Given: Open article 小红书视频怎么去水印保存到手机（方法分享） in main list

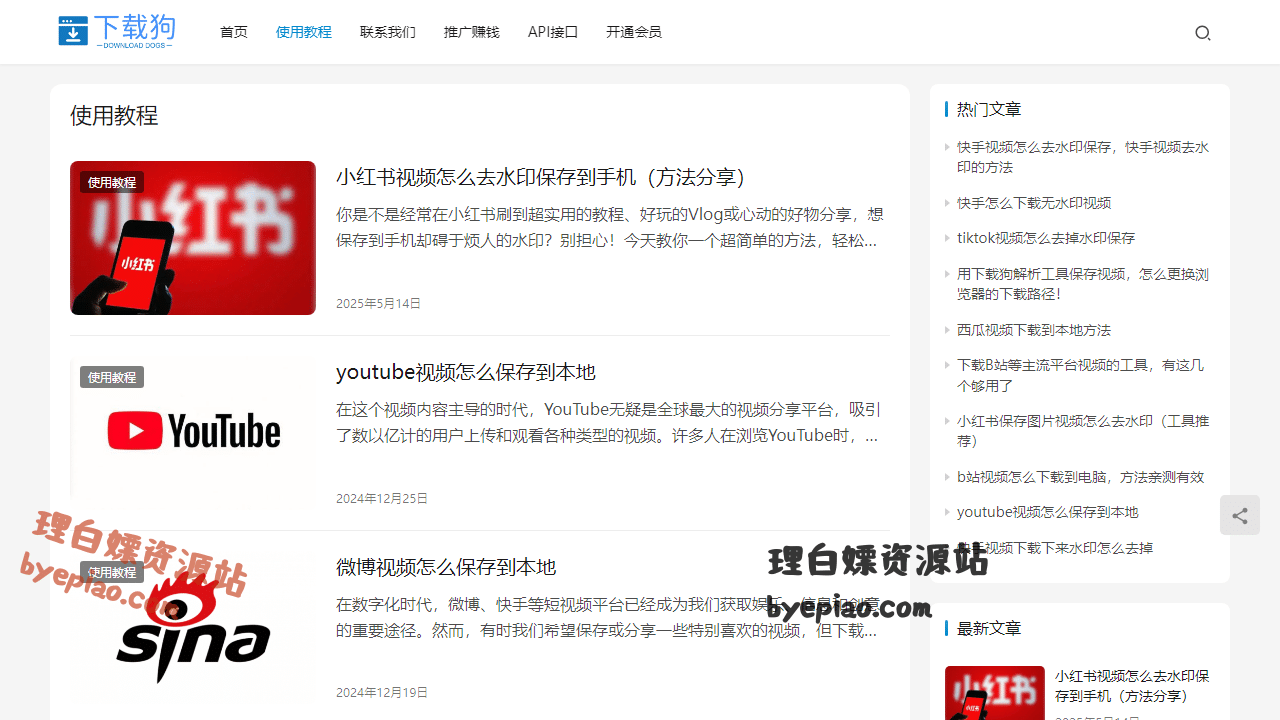Looking at the screenshot, I should click(544, 177).
